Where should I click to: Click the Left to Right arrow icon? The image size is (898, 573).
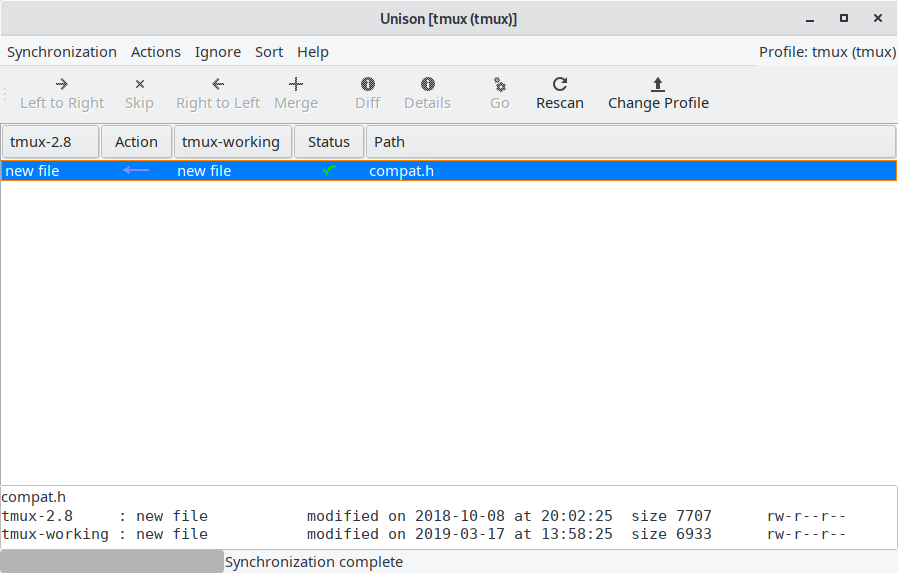62,84
